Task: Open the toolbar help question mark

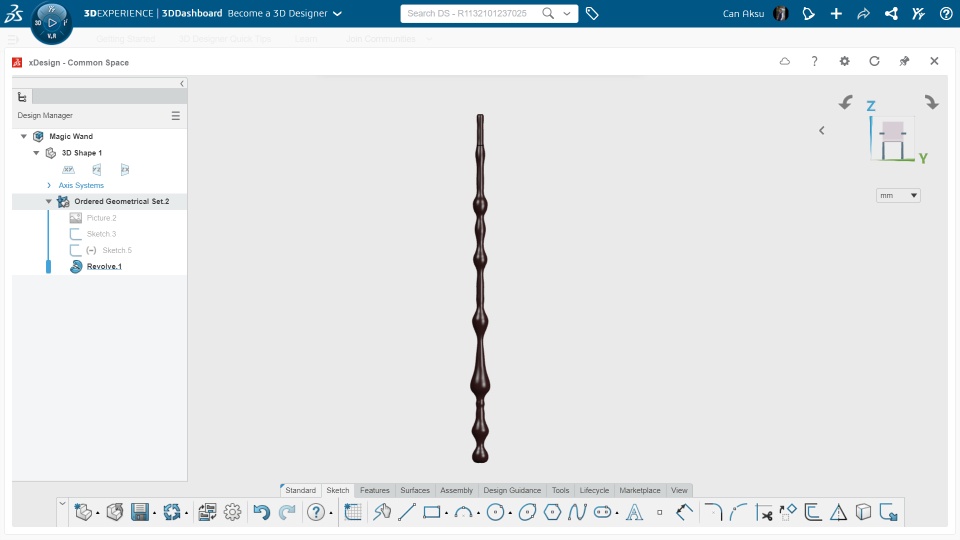Action: coord(316,512)
